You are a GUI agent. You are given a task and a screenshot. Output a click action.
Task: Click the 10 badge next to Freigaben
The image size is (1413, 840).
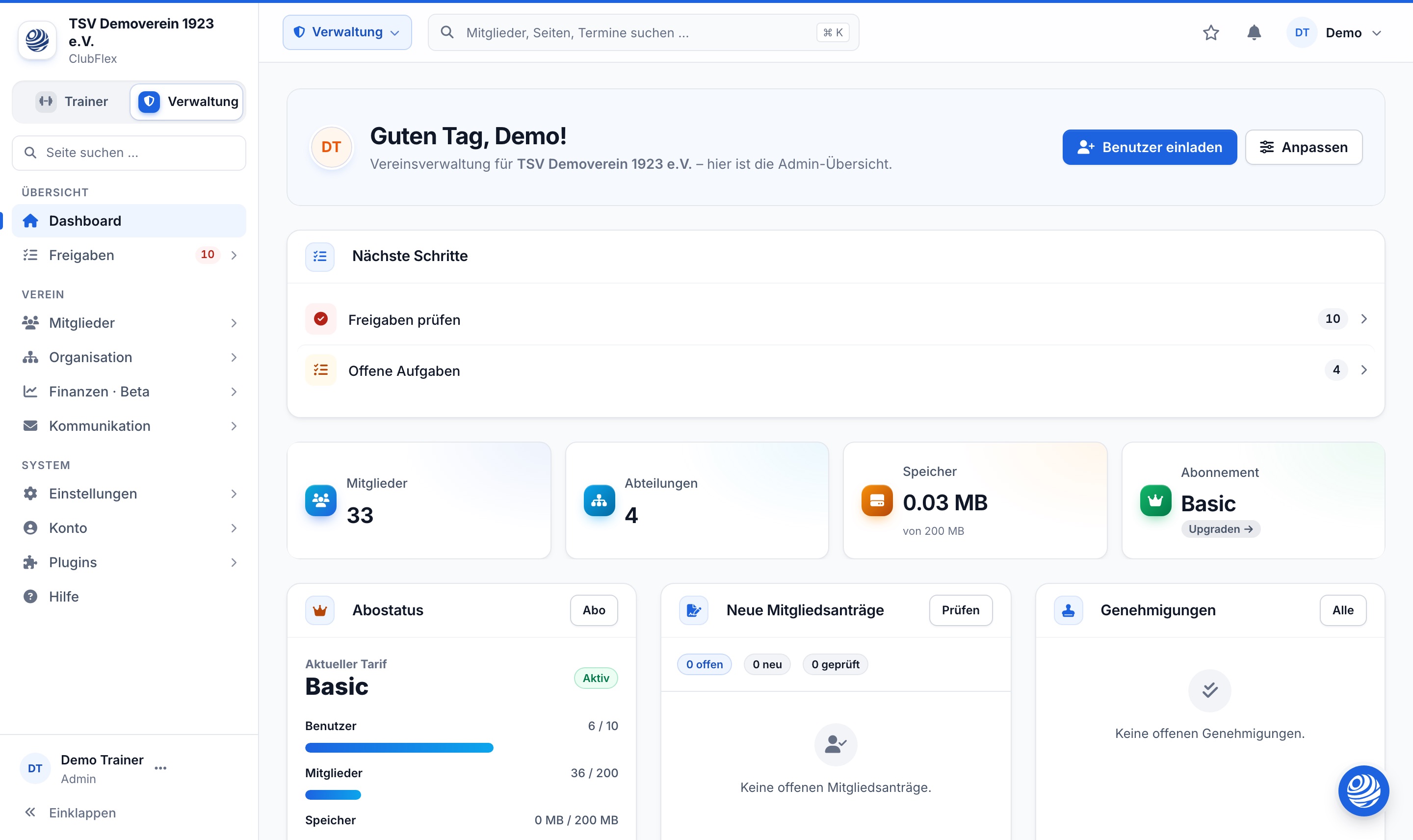coord(208,255)
